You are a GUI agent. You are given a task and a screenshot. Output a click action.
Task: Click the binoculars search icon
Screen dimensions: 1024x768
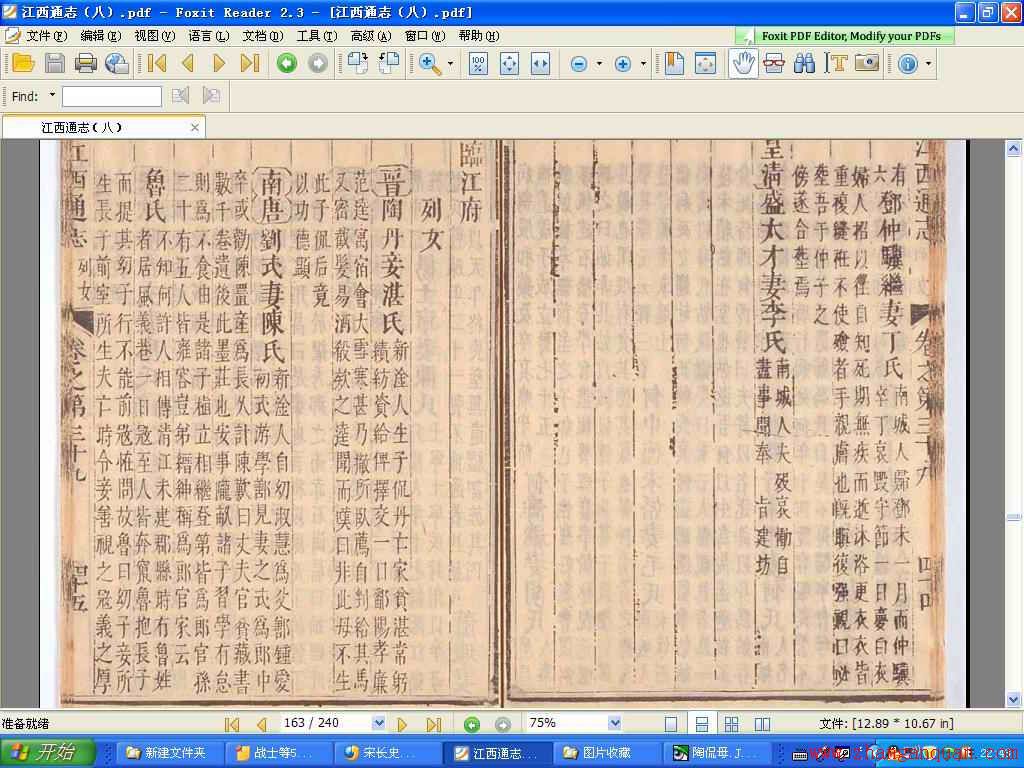(x=805, y=63)
